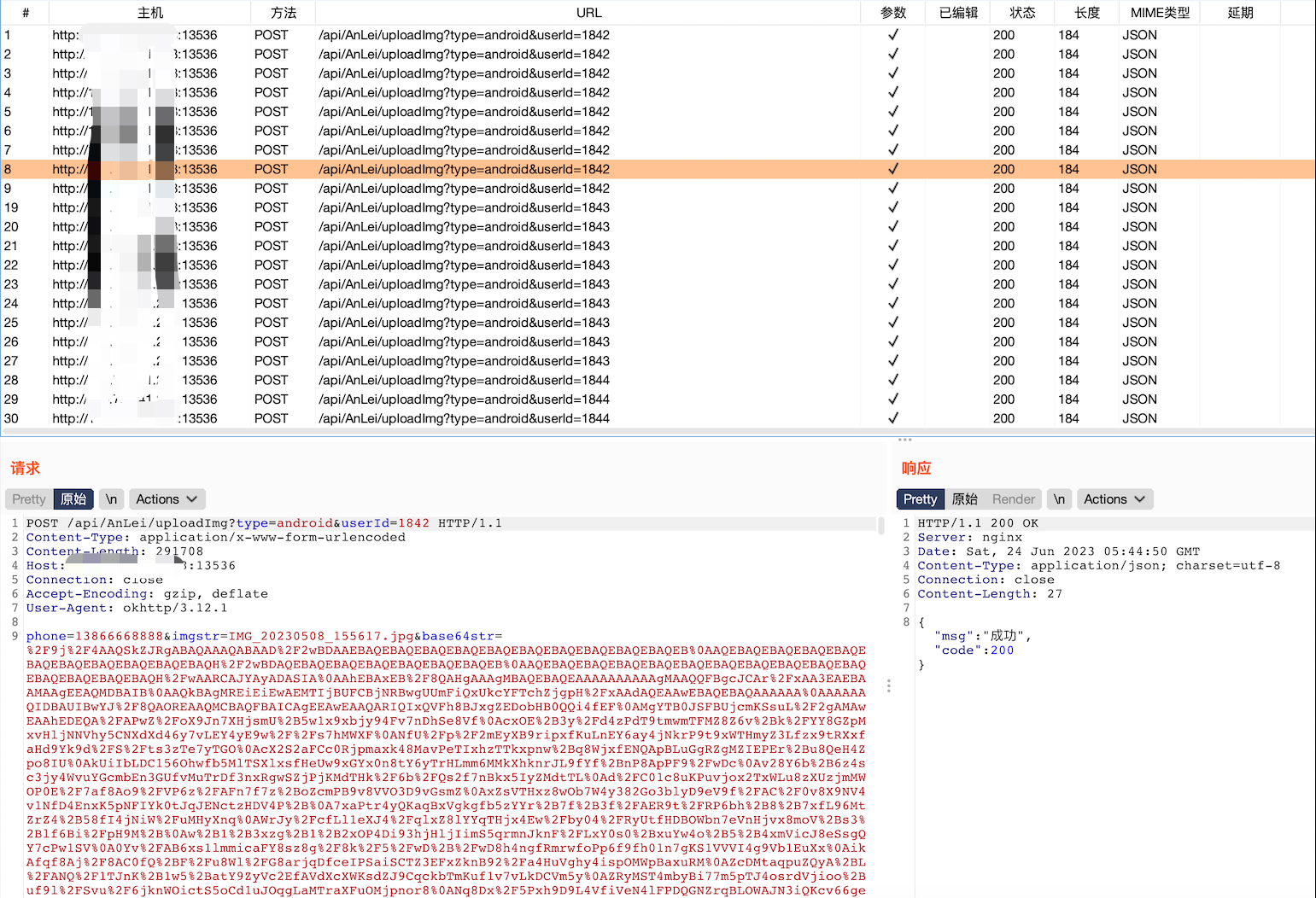Select the Pretty tab in request panel

pos(29,499)
